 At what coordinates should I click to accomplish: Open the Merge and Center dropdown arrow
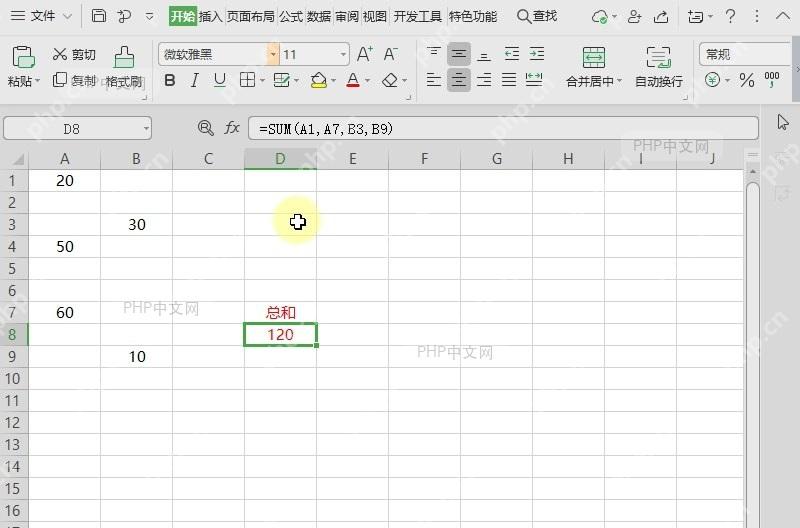click(x=619, y=81)
